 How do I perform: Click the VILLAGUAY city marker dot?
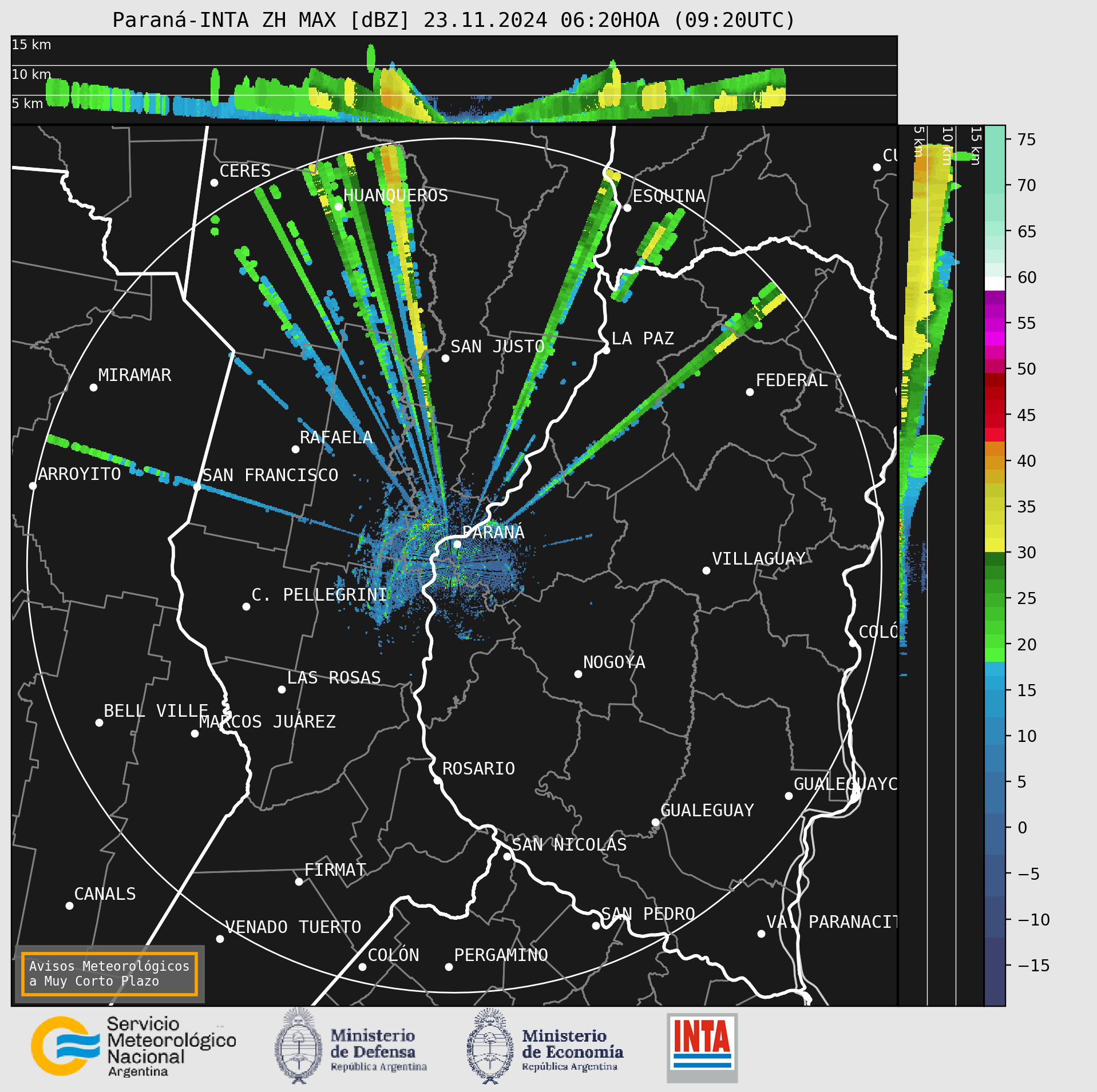coord(706,570)
